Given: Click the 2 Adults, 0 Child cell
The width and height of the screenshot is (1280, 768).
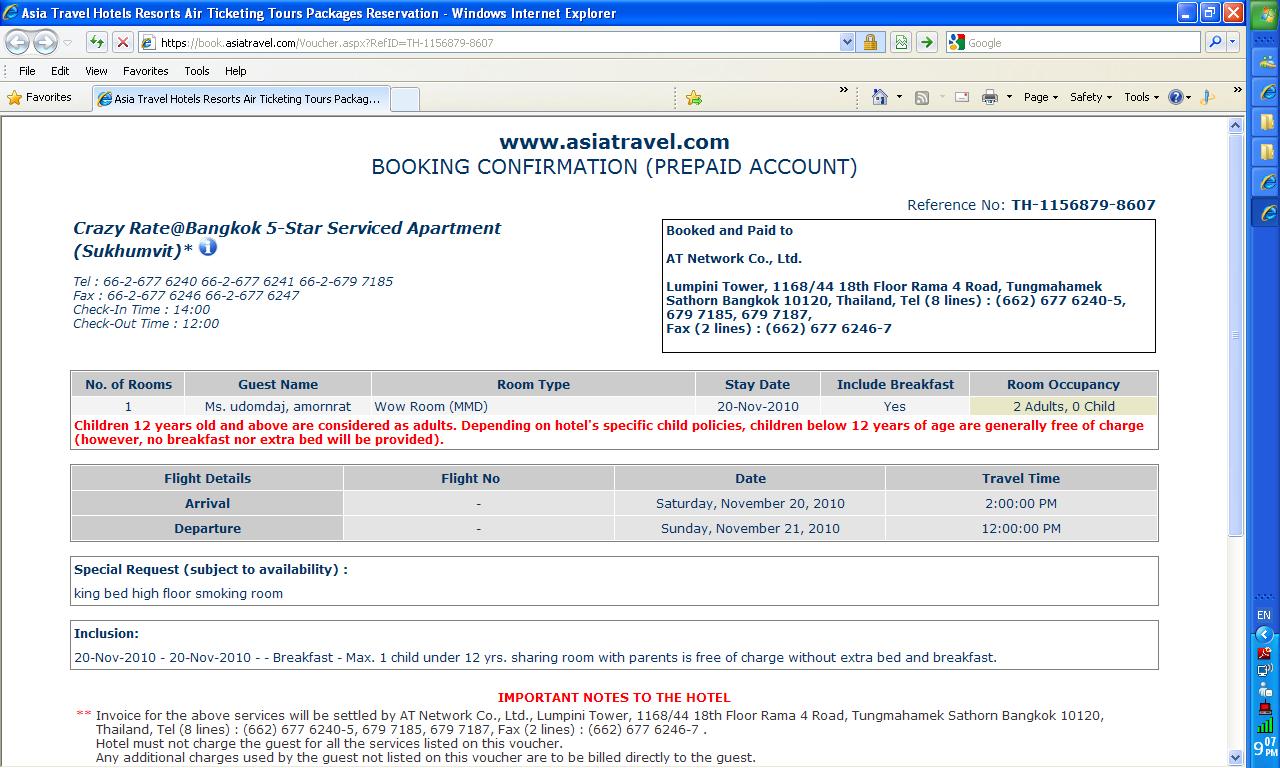Looking at the screenshot, I should point(1064,406).
